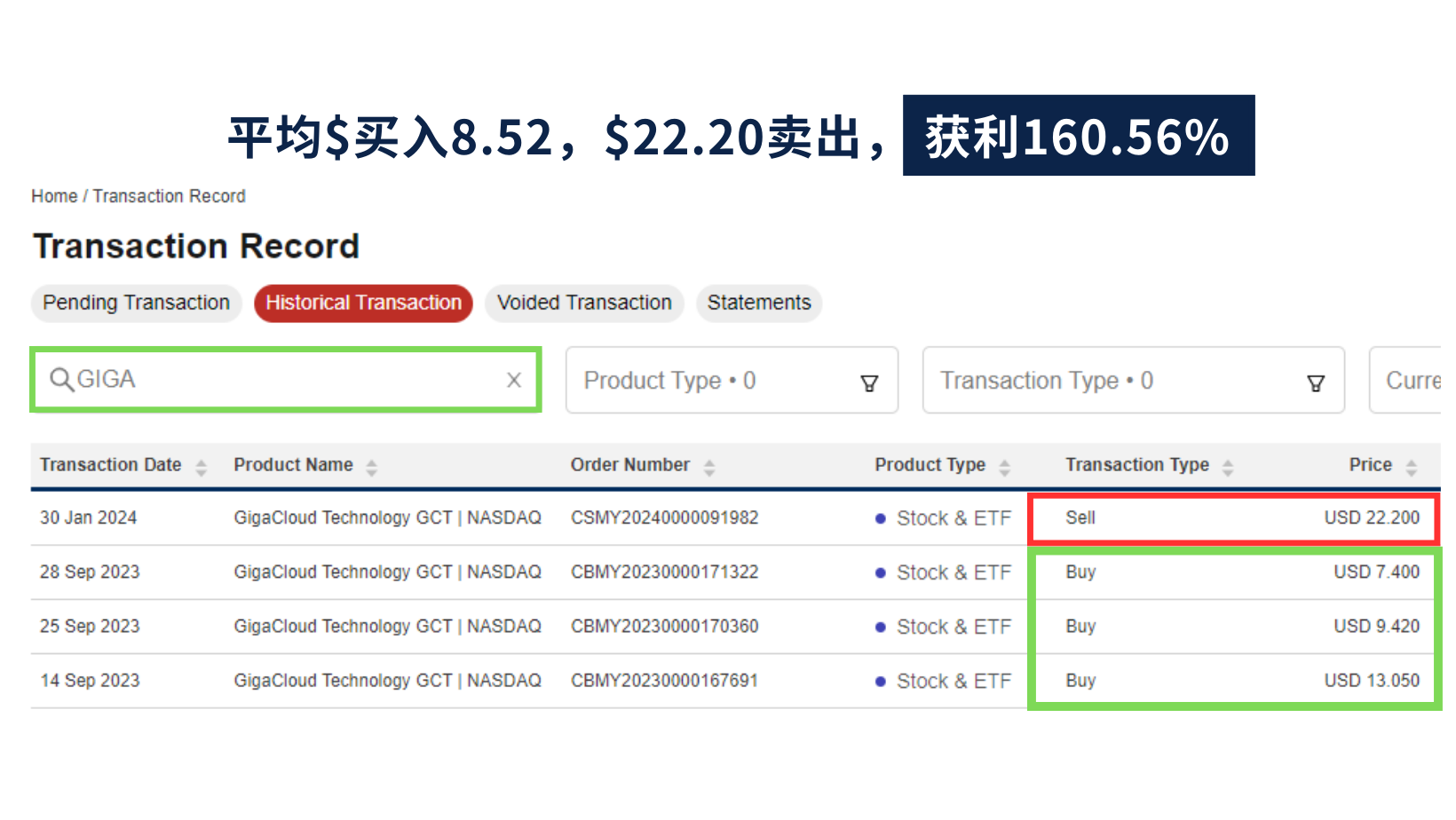Sort by Price column arrows

[x=1412, y=467]
